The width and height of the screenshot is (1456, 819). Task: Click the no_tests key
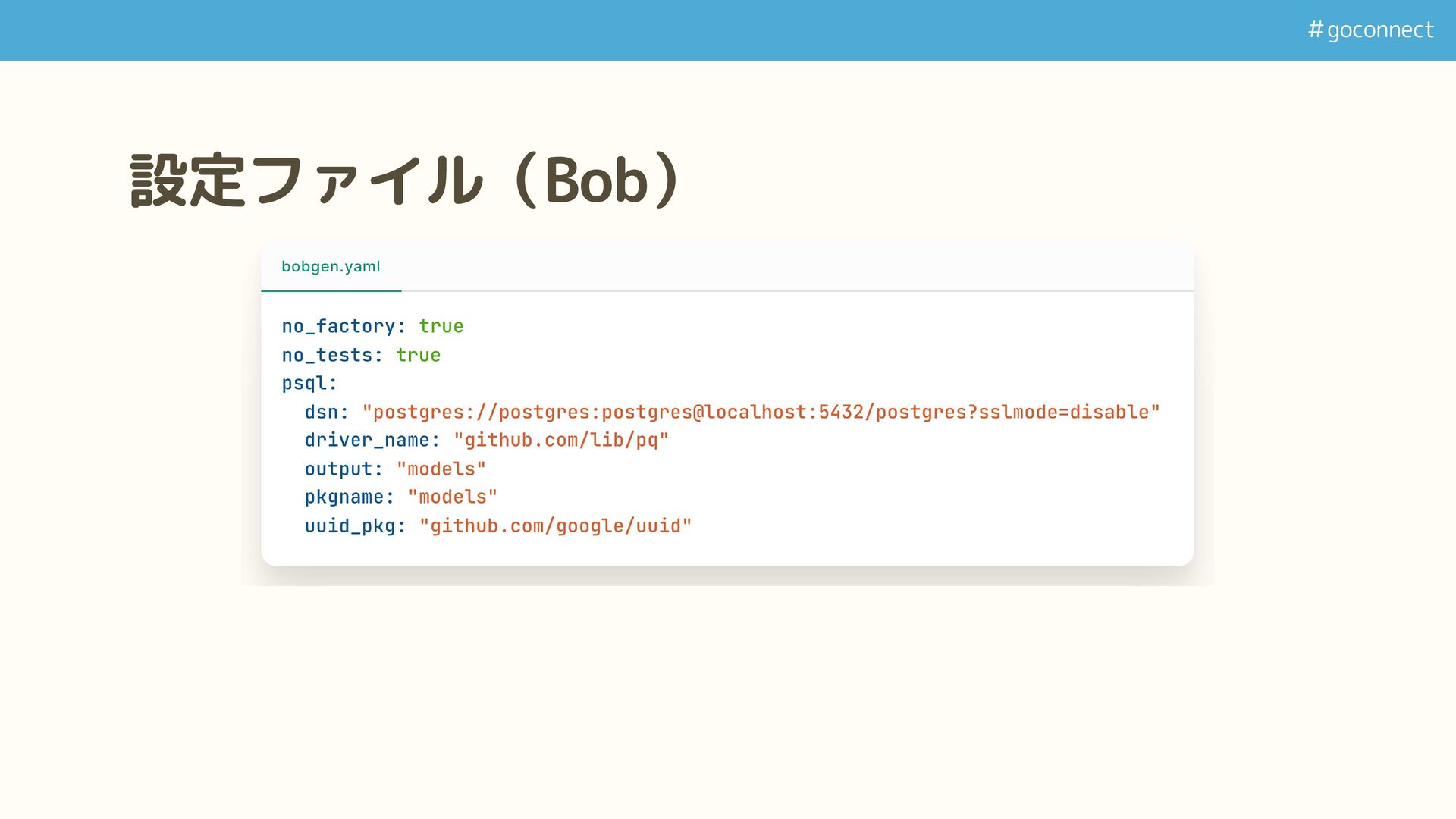[x=327, y=355]
